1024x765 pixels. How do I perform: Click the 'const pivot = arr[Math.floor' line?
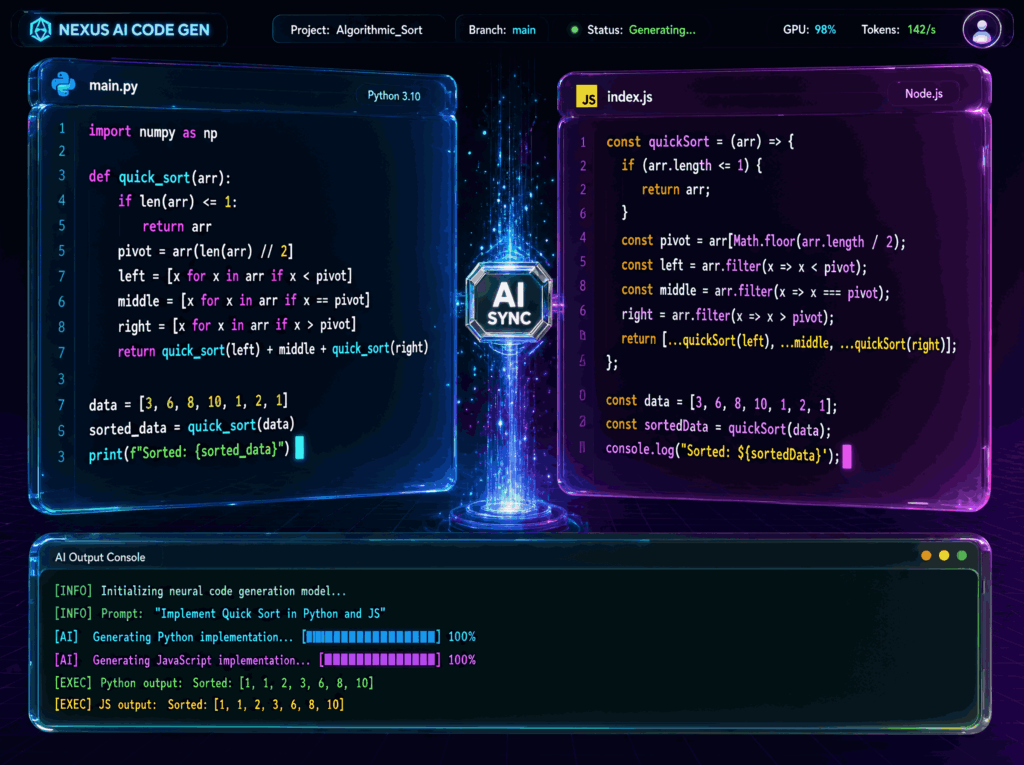763,242
